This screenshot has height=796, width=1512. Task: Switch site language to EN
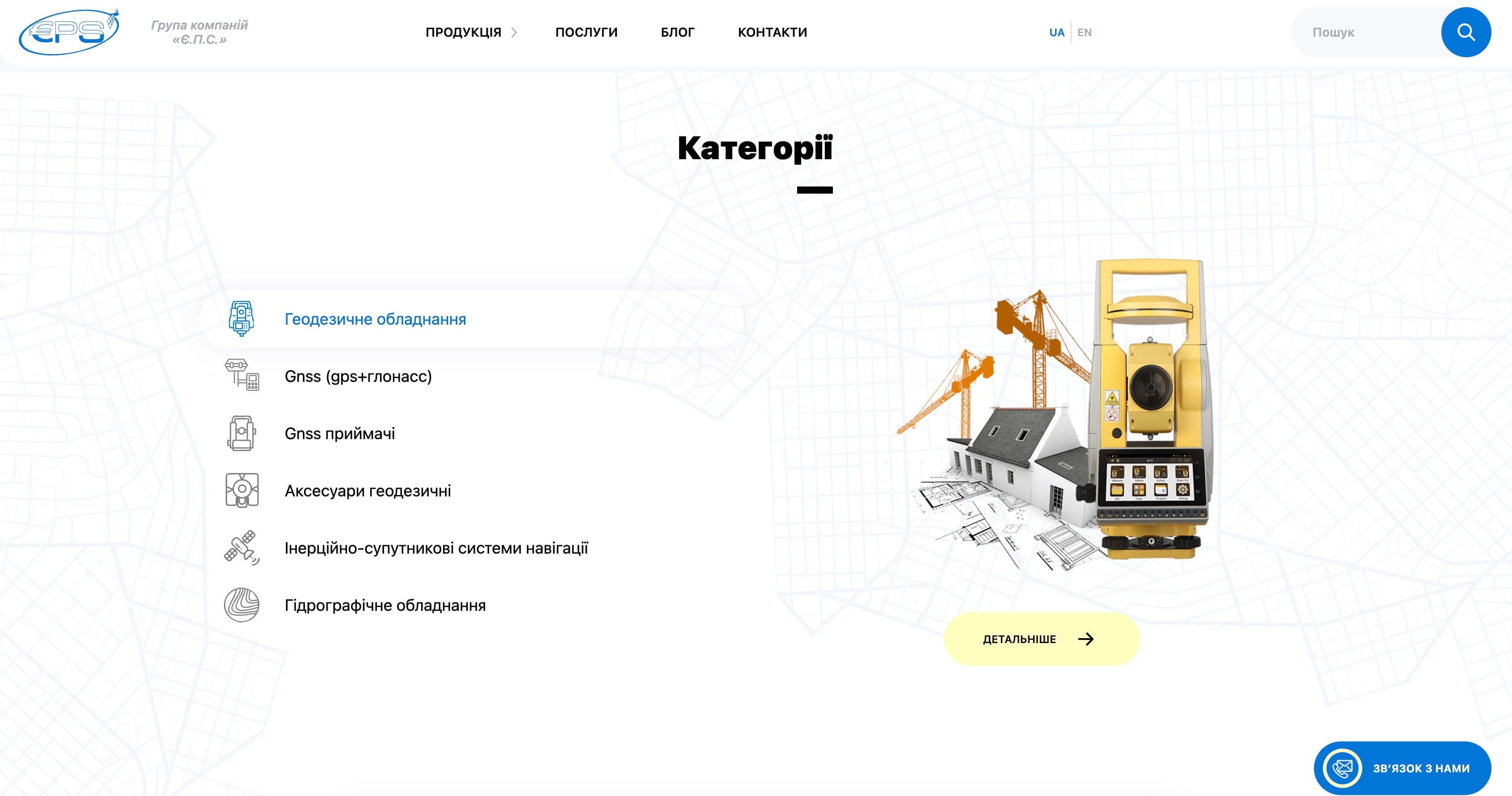[1084, 33]
